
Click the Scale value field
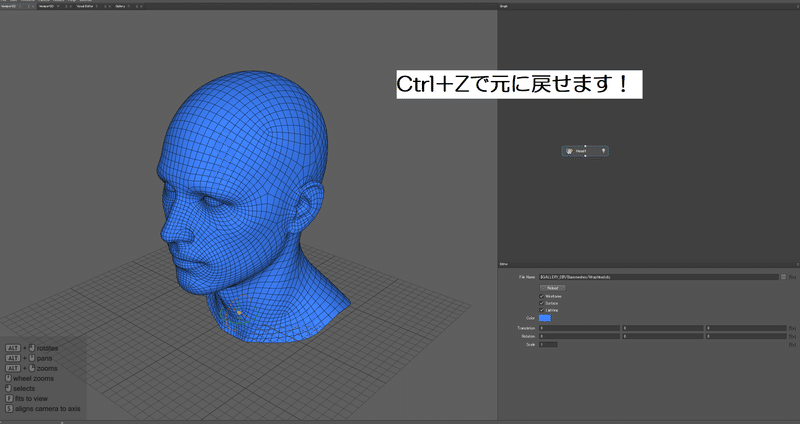(x=548, y=344)
